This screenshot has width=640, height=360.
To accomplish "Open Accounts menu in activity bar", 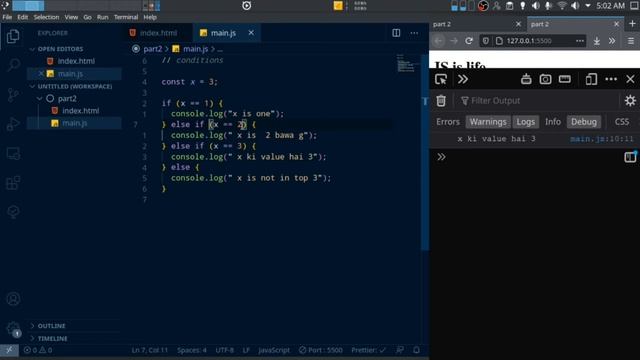I will [x=13, y=299].
